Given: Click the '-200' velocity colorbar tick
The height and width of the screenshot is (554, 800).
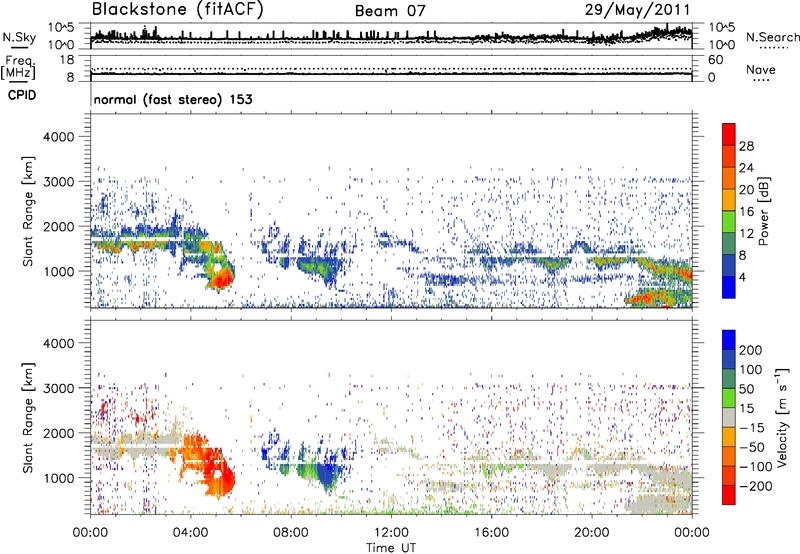Looking at the screenshot, I should 755,486.
